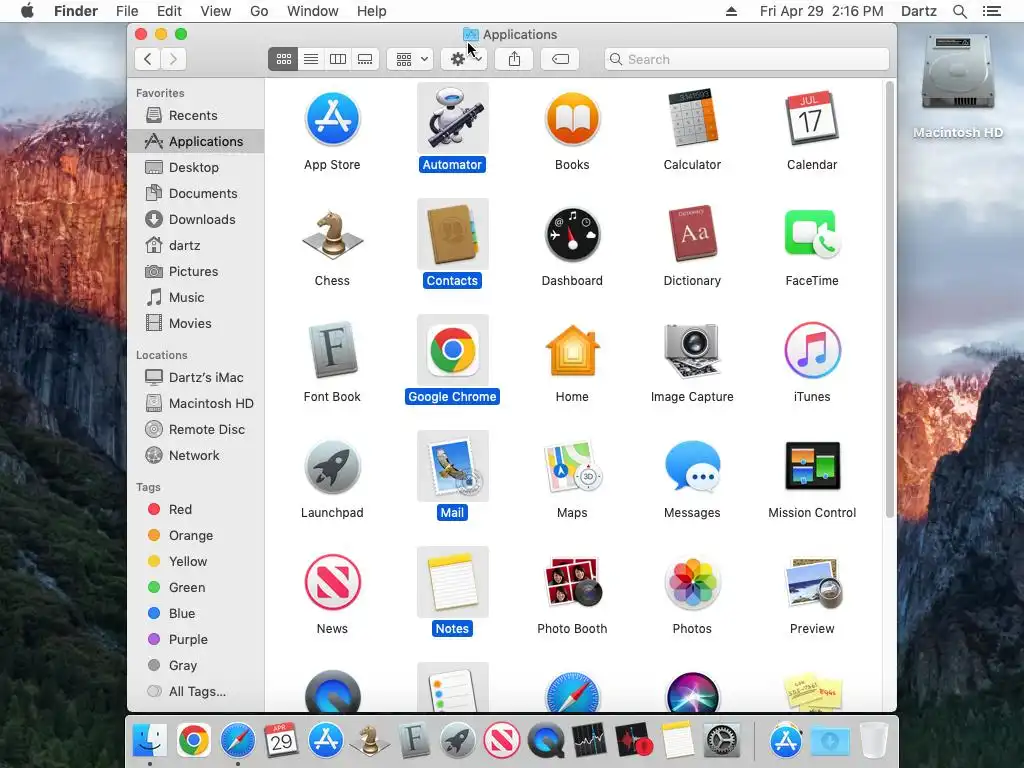Viewport: 1024px width, 768px height.
Task: Select the Image Capture app icon
Action: tap(692, 351)
